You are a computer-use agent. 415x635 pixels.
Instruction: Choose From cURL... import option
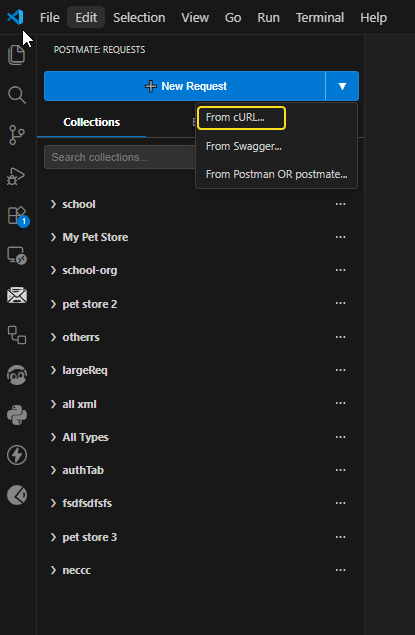[241, 118]
